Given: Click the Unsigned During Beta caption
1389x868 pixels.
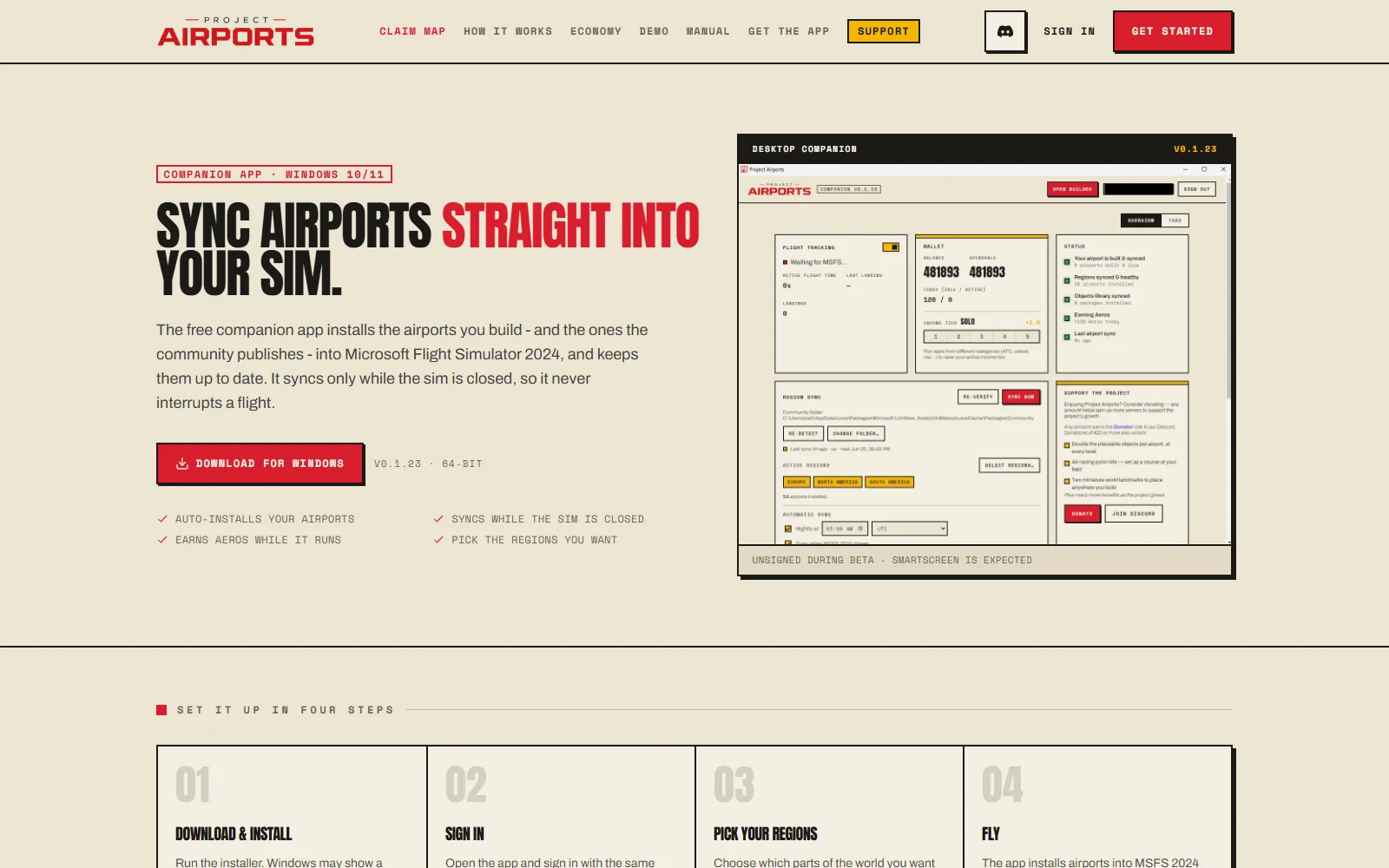Looking at the screenshot, I should tap(892, 561).
